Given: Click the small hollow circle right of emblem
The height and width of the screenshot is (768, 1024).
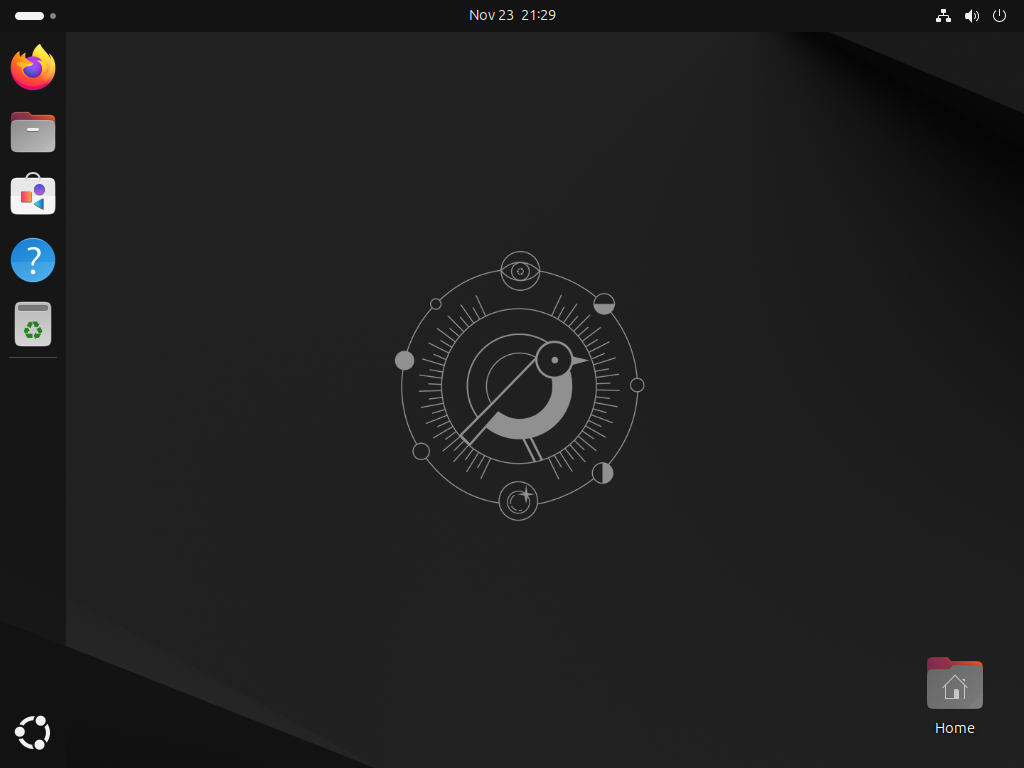Looking at the screenshot, I should tap(637, 385).
